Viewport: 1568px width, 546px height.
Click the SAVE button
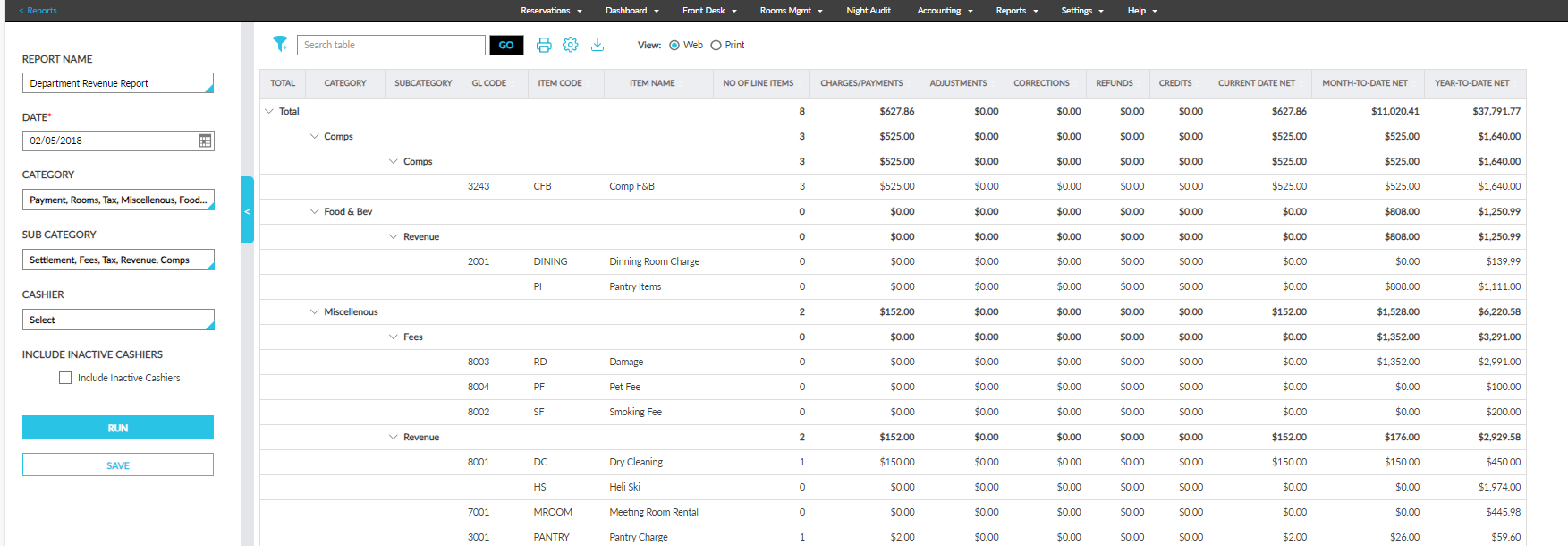coord(118,465)
